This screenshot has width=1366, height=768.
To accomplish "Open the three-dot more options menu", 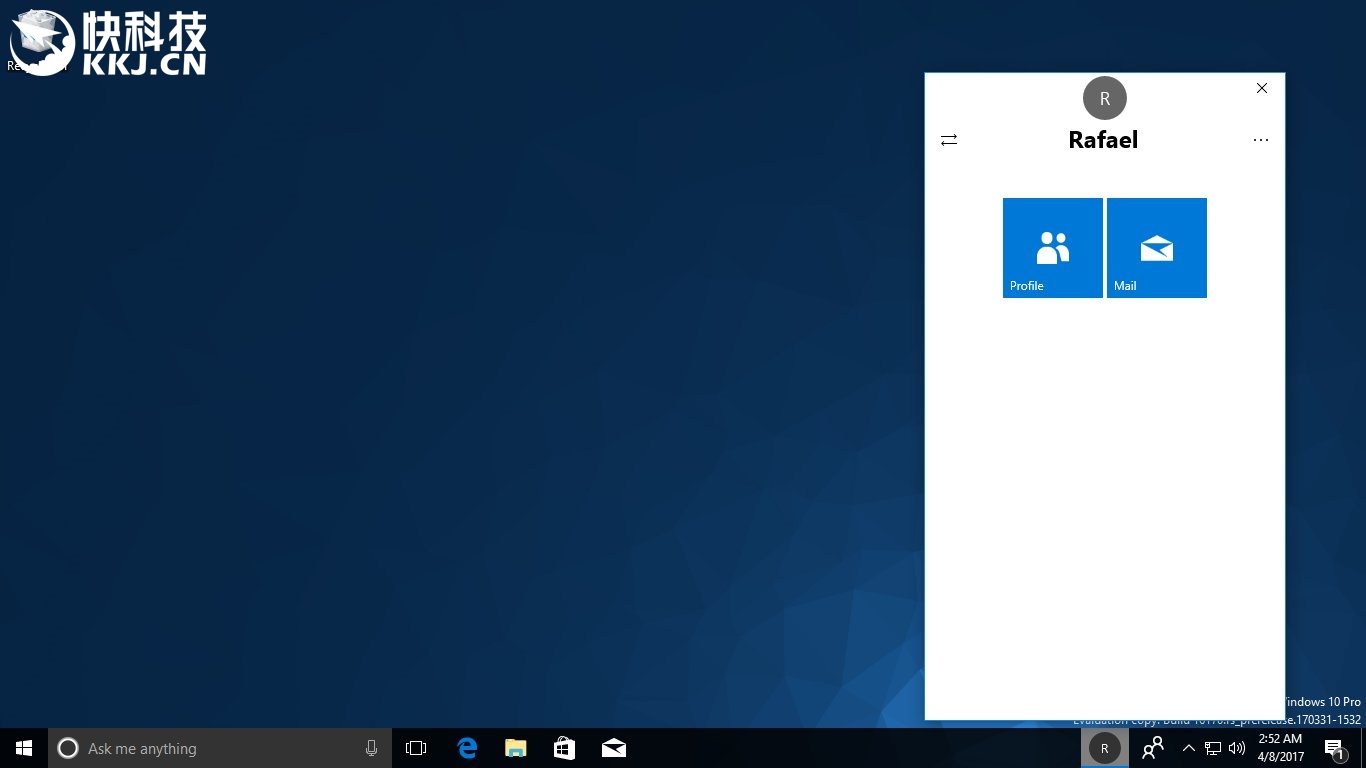I will (1260, 140).
